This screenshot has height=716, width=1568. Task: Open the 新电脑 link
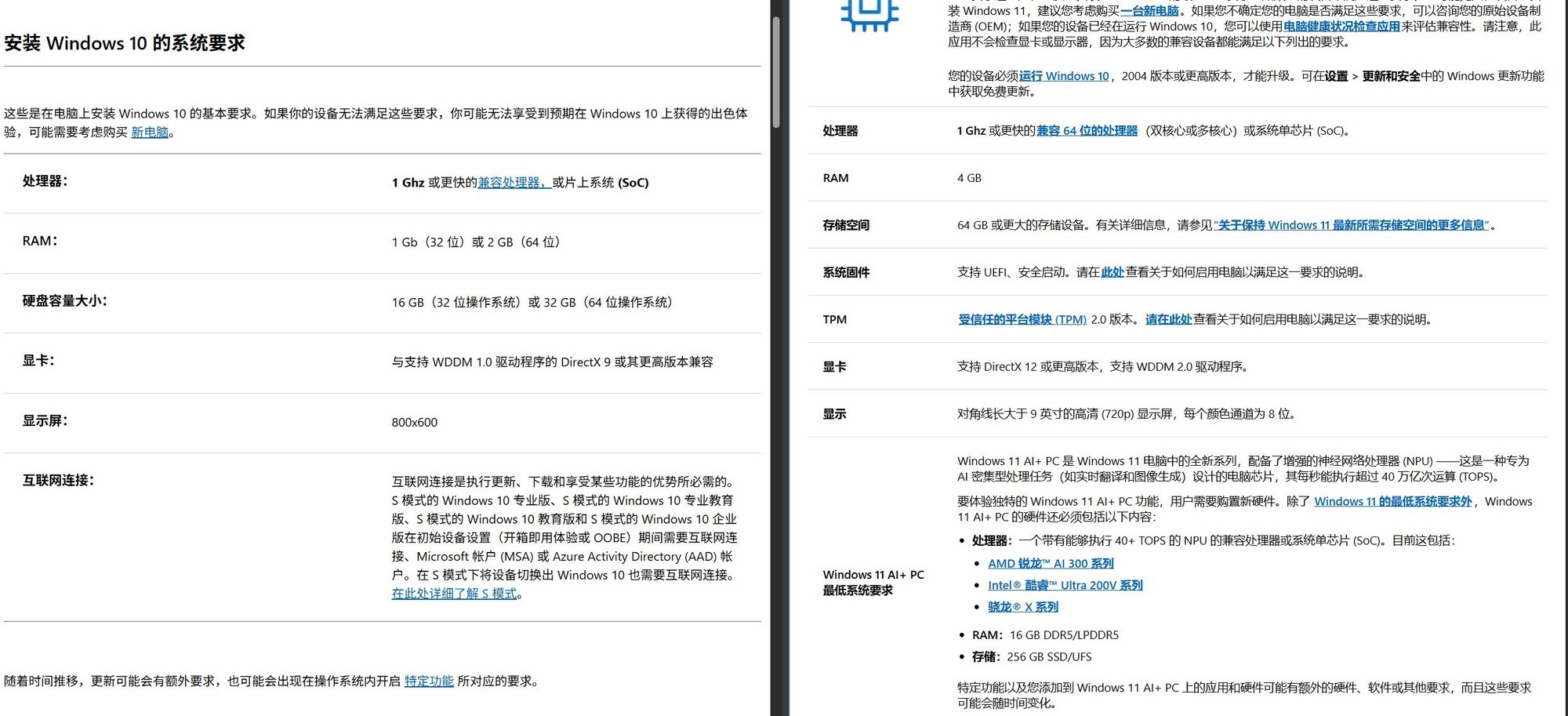[x=150, y=132]
